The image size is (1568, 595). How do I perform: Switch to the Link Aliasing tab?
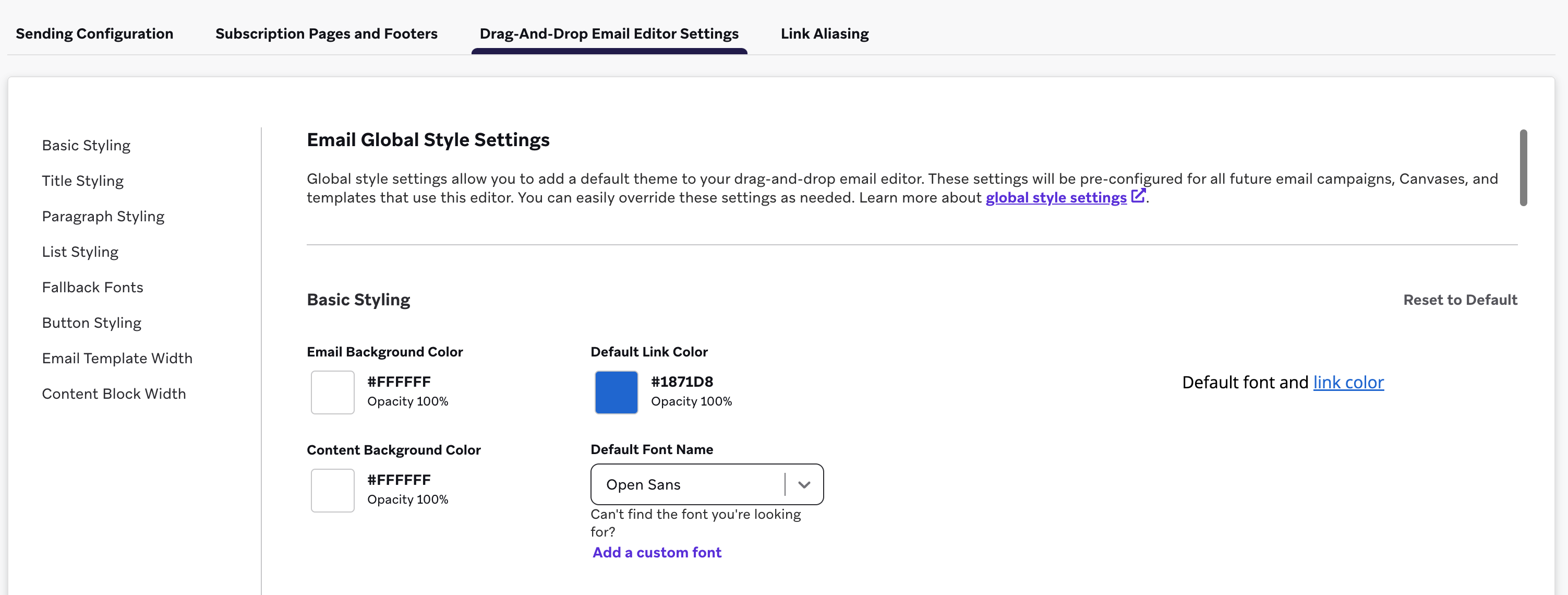(x=824, y=33)
